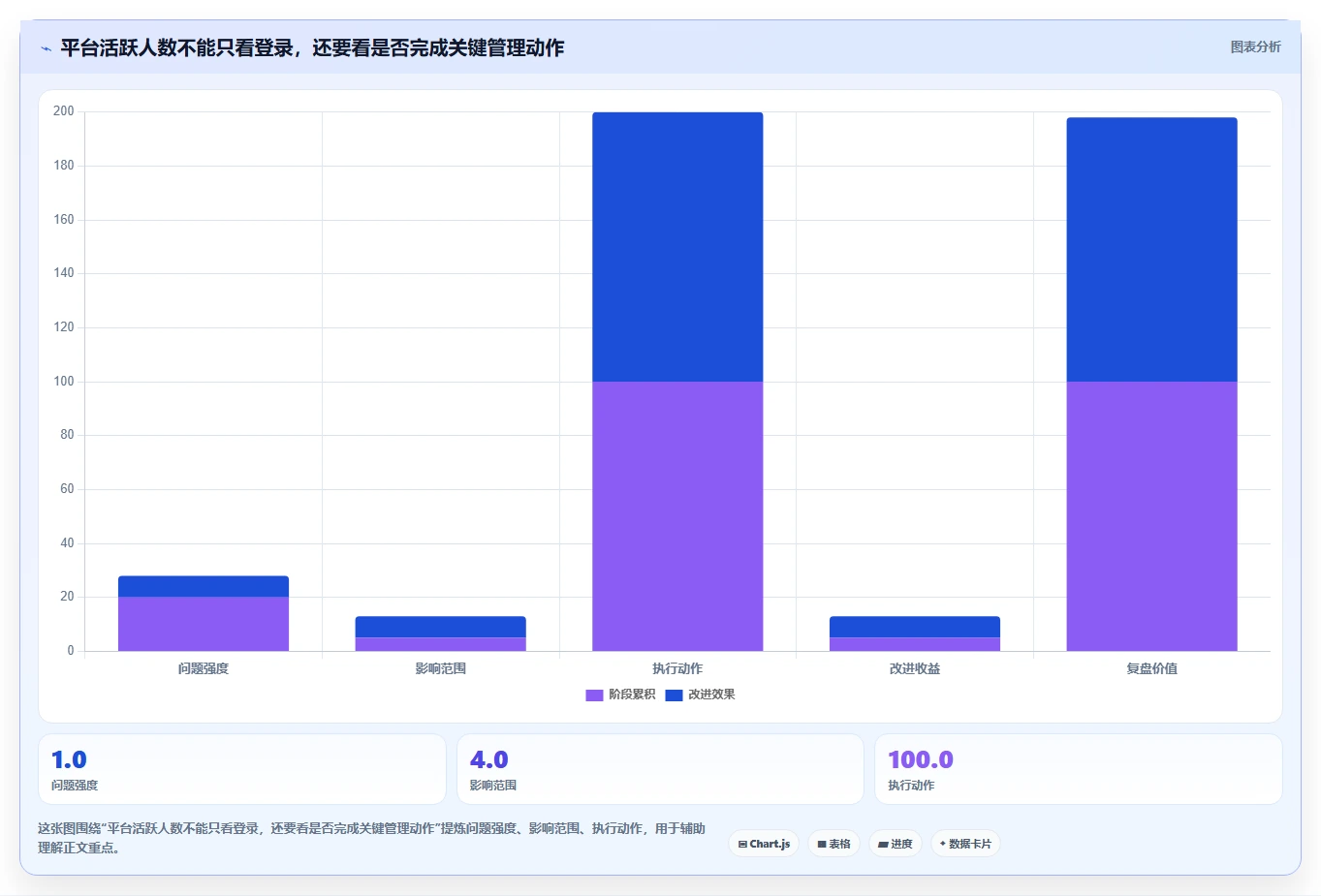Select the 数据卡片 tag pill
1321x896 pixels.
click(965, 844)
